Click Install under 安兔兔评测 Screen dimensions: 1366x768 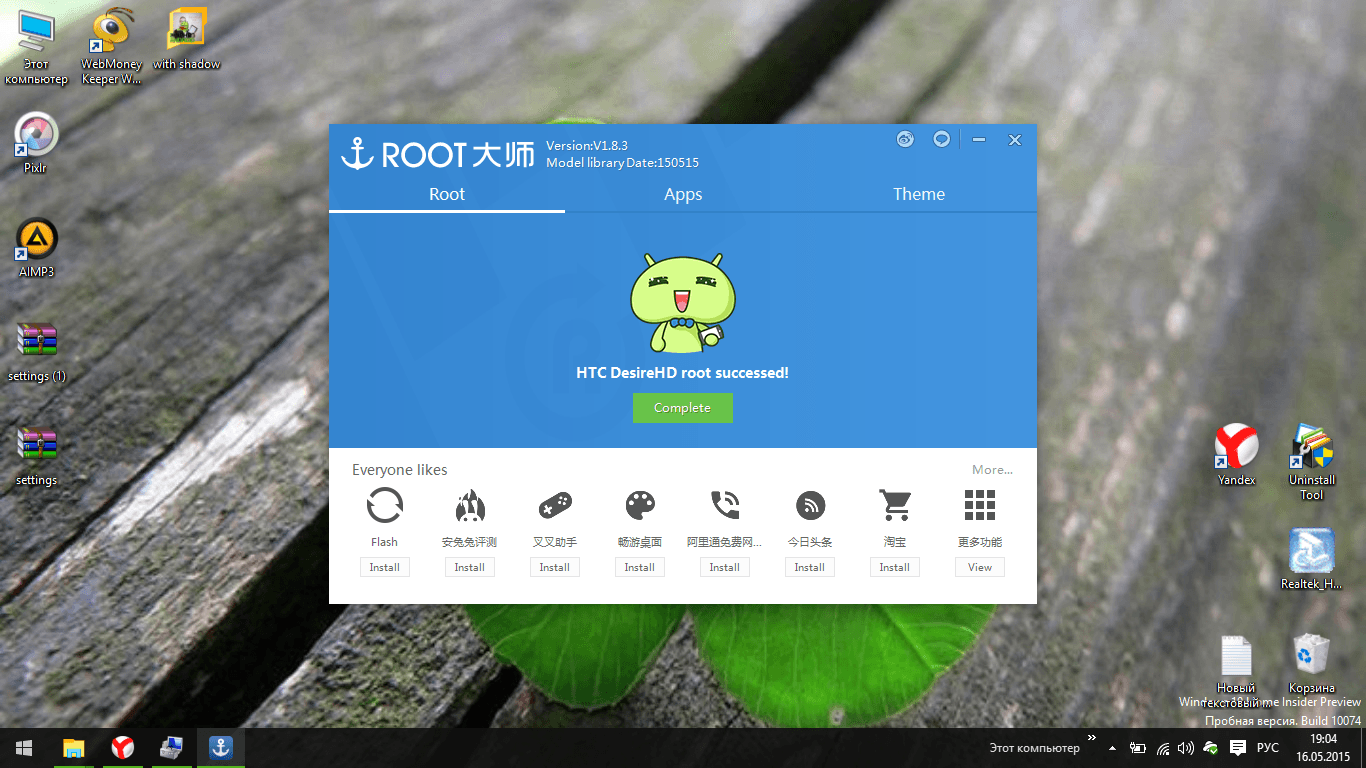pyautogui.click(x=469, y=567)
